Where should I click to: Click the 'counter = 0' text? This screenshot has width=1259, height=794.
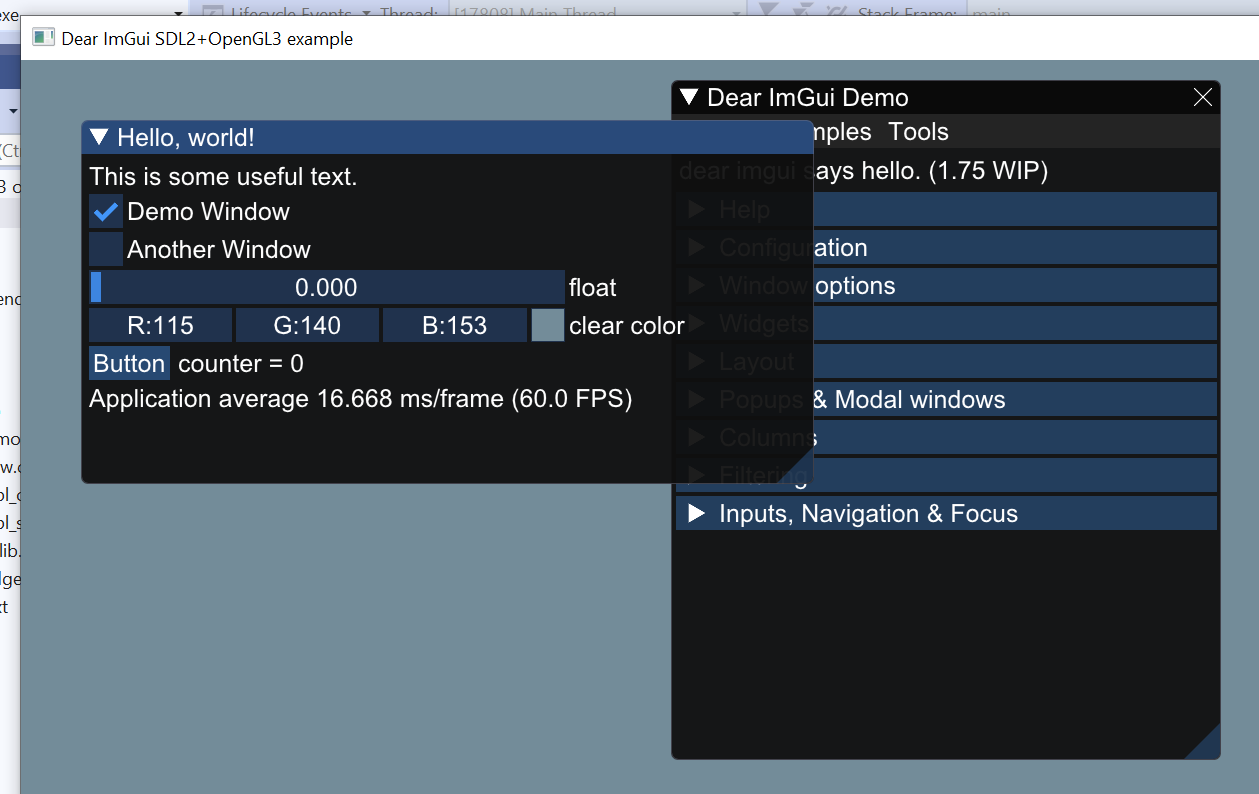click(x=241, y=364)
